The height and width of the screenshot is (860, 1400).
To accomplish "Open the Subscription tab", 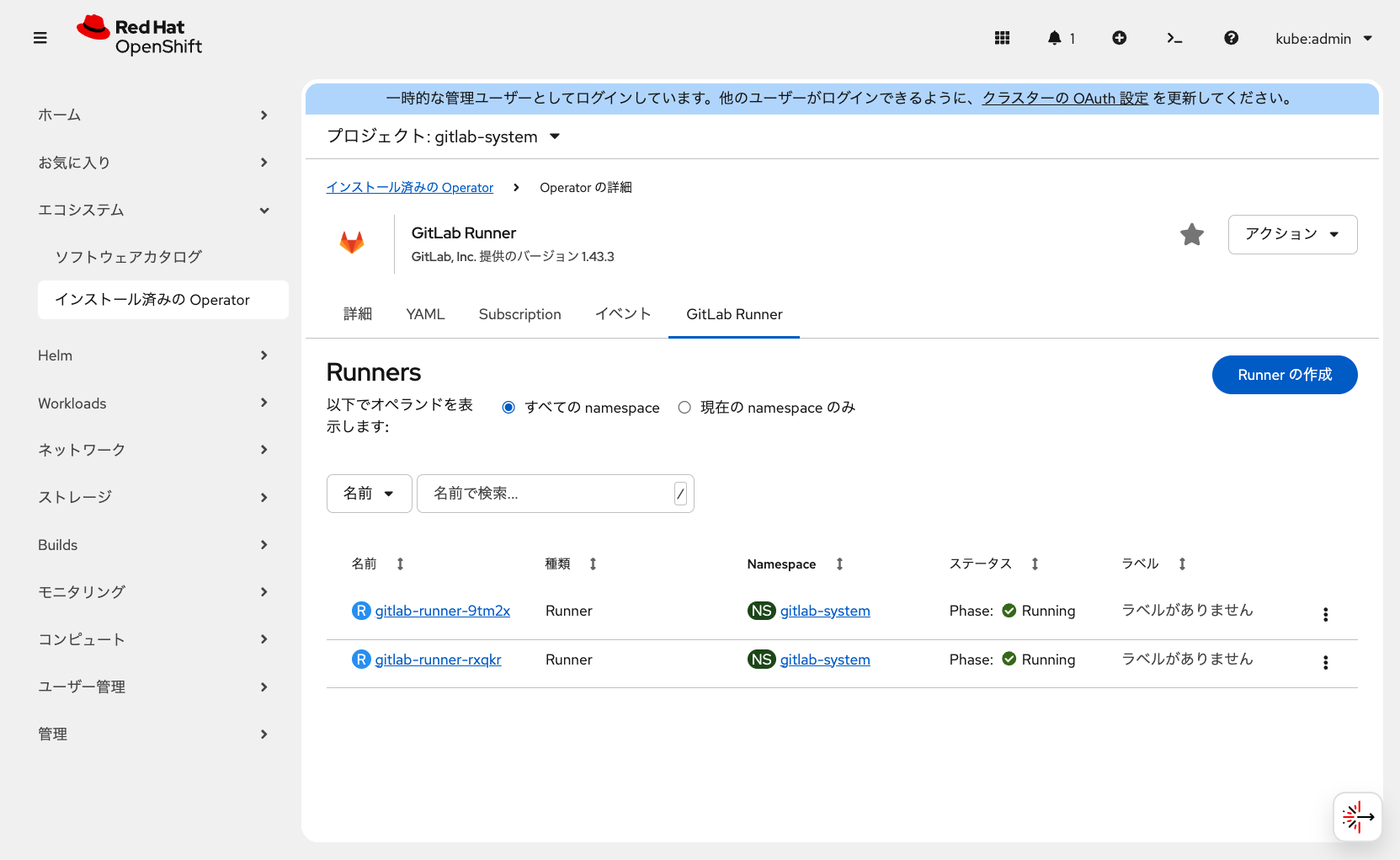I will [519, 313].
